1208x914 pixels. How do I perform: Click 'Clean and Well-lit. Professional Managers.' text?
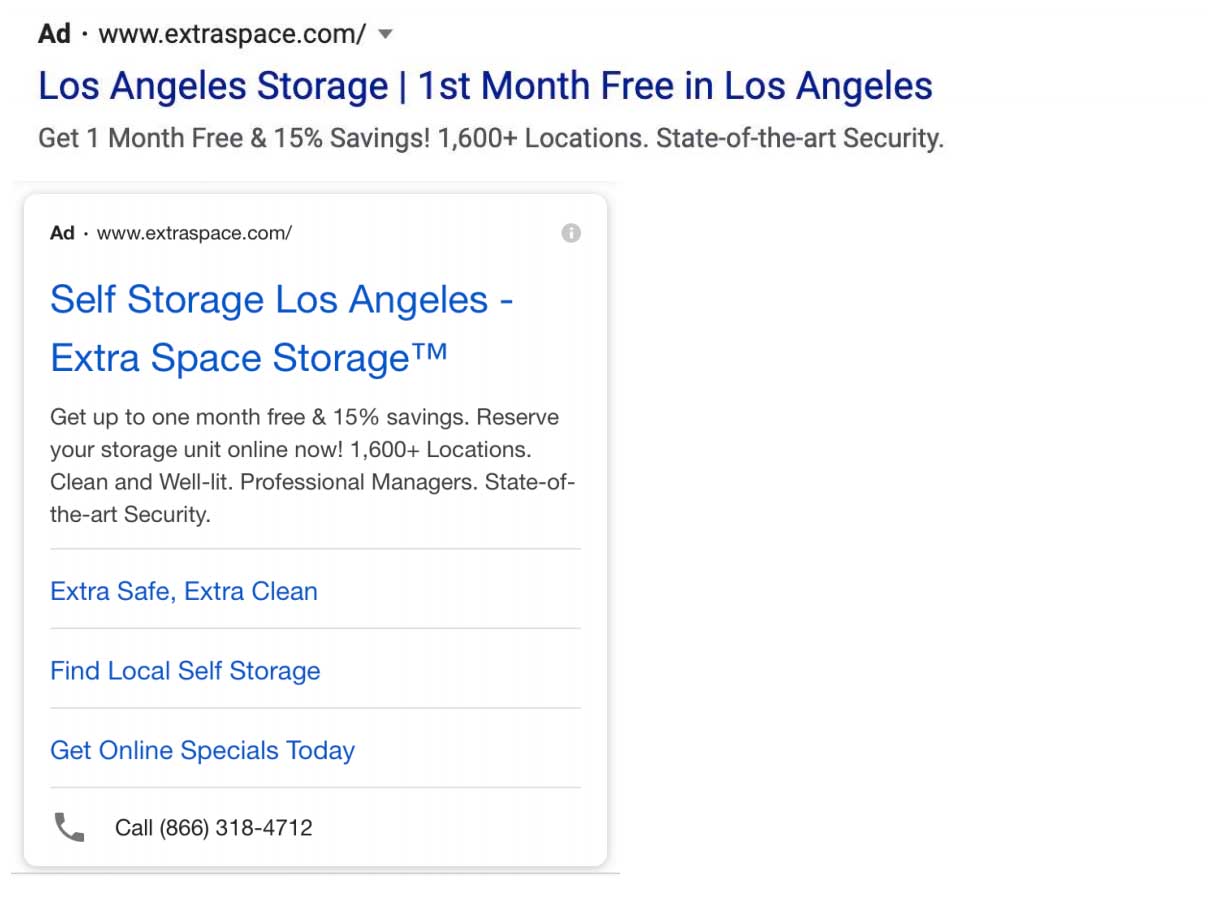(264, 482)
